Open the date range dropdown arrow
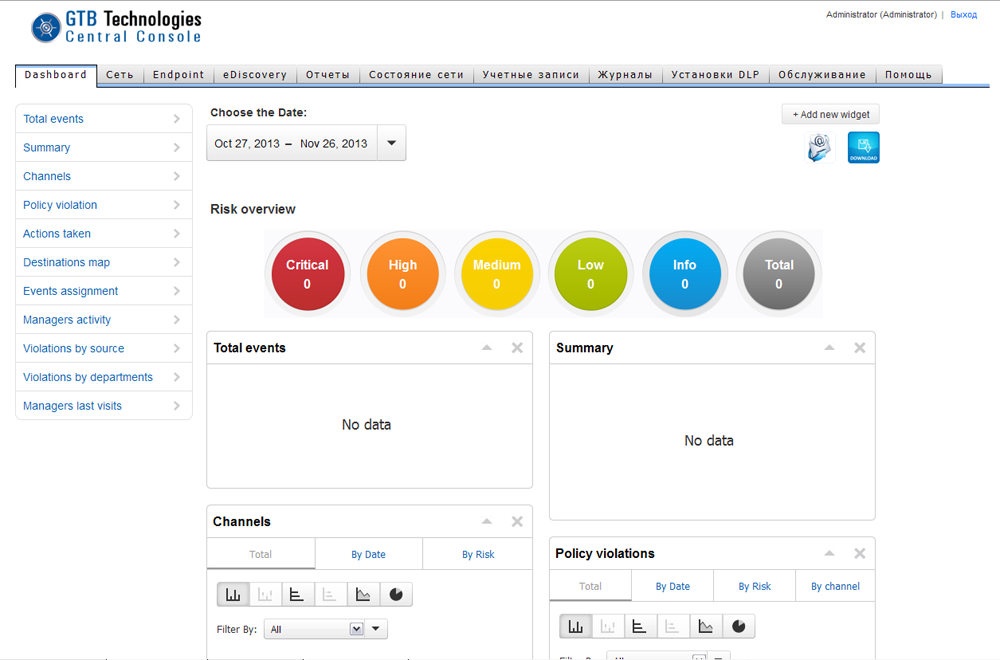Screen dimensions: 1000x660 pos(392,143)
